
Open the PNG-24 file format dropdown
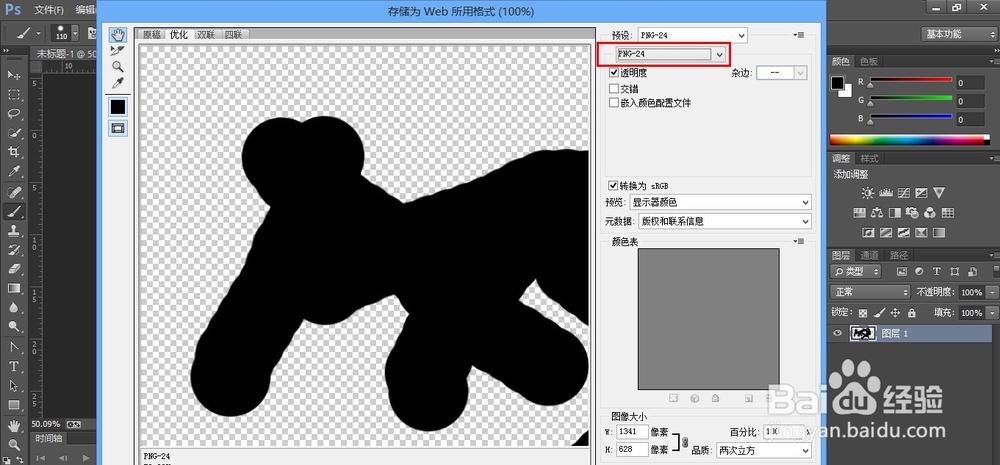click(671, 55)
